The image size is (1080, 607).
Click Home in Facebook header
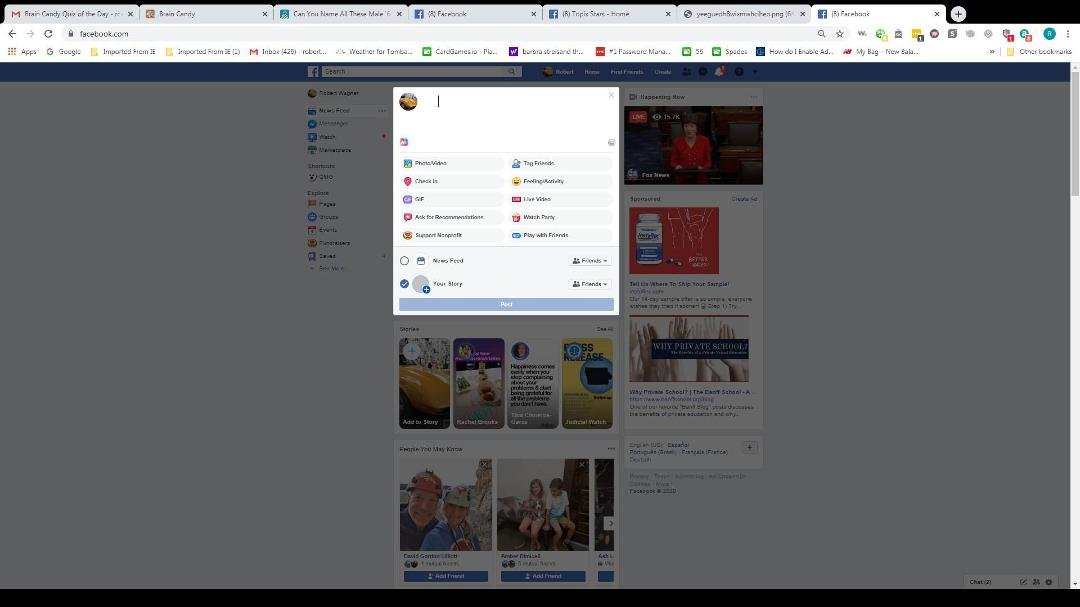[592, 72]
